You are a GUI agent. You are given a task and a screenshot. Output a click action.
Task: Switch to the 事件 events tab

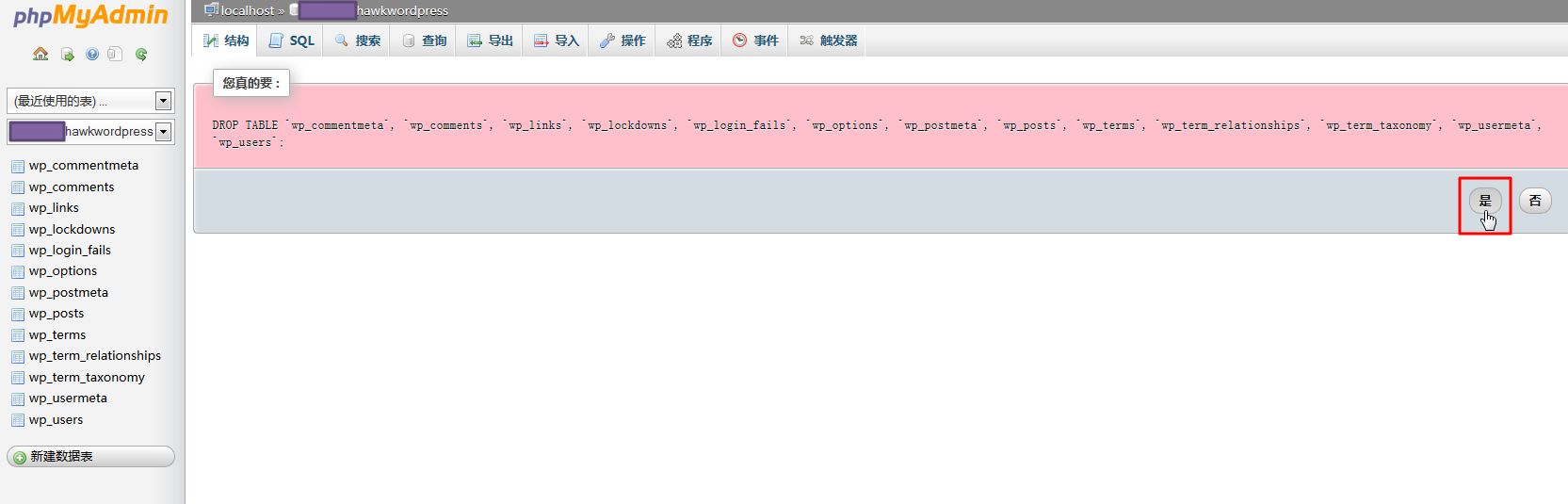click(x=755, y=41)
